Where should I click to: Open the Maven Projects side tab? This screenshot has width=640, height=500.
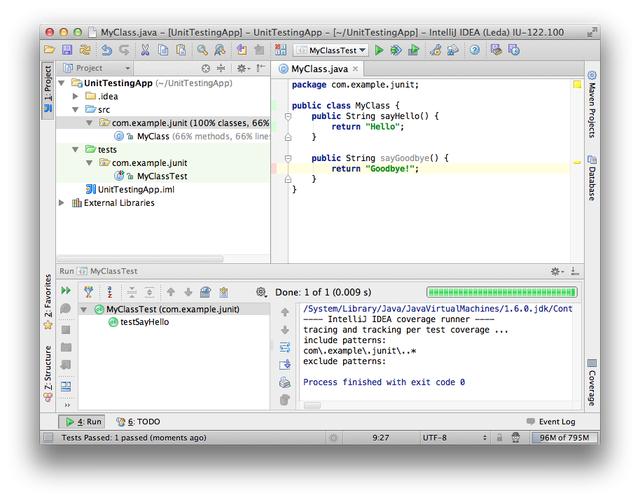coord(592,104)
